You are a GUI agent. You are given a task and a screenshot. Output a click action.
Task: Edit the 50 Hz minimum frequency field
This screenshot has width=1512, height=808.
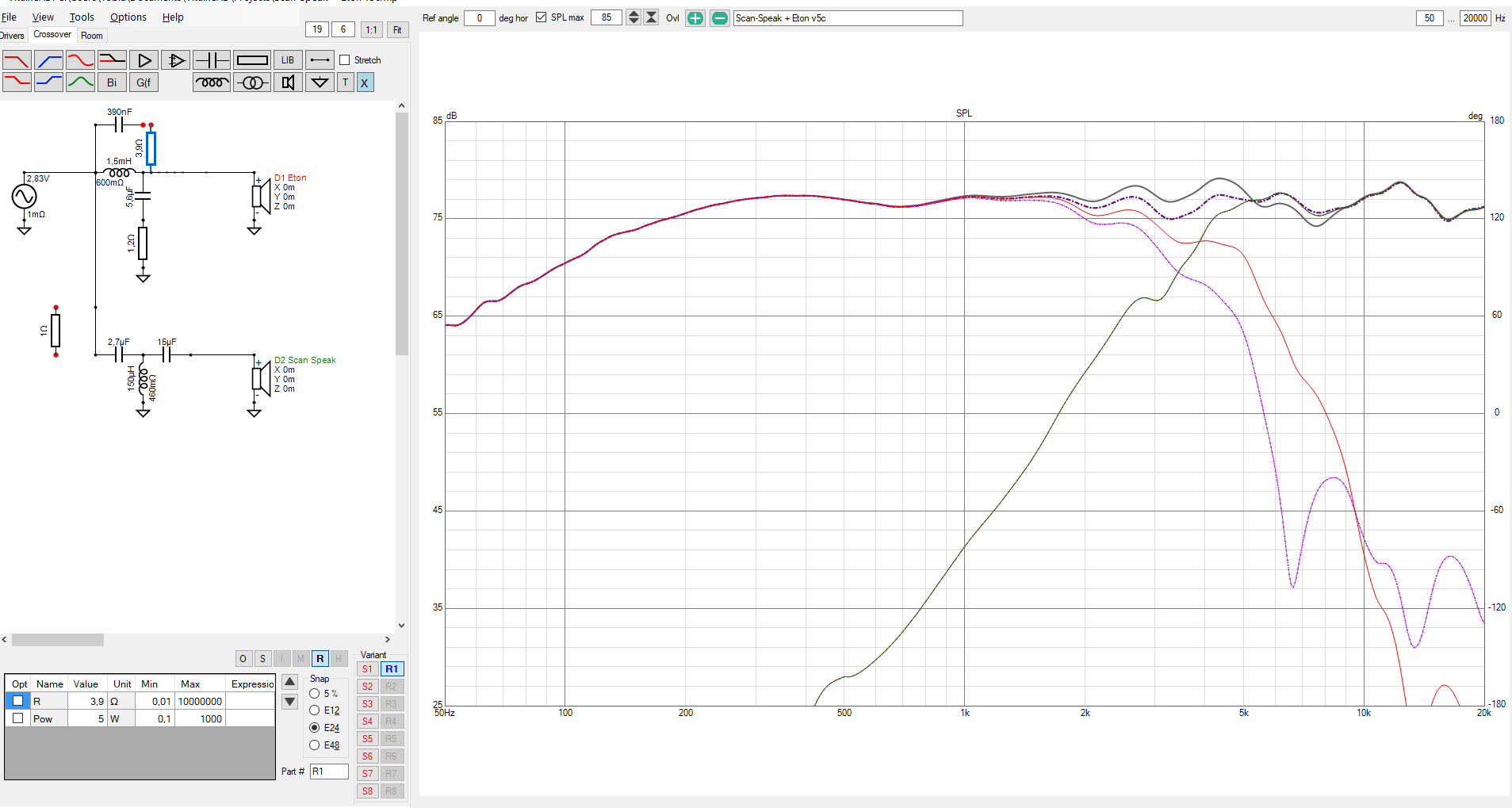(x=1430, y=17)
